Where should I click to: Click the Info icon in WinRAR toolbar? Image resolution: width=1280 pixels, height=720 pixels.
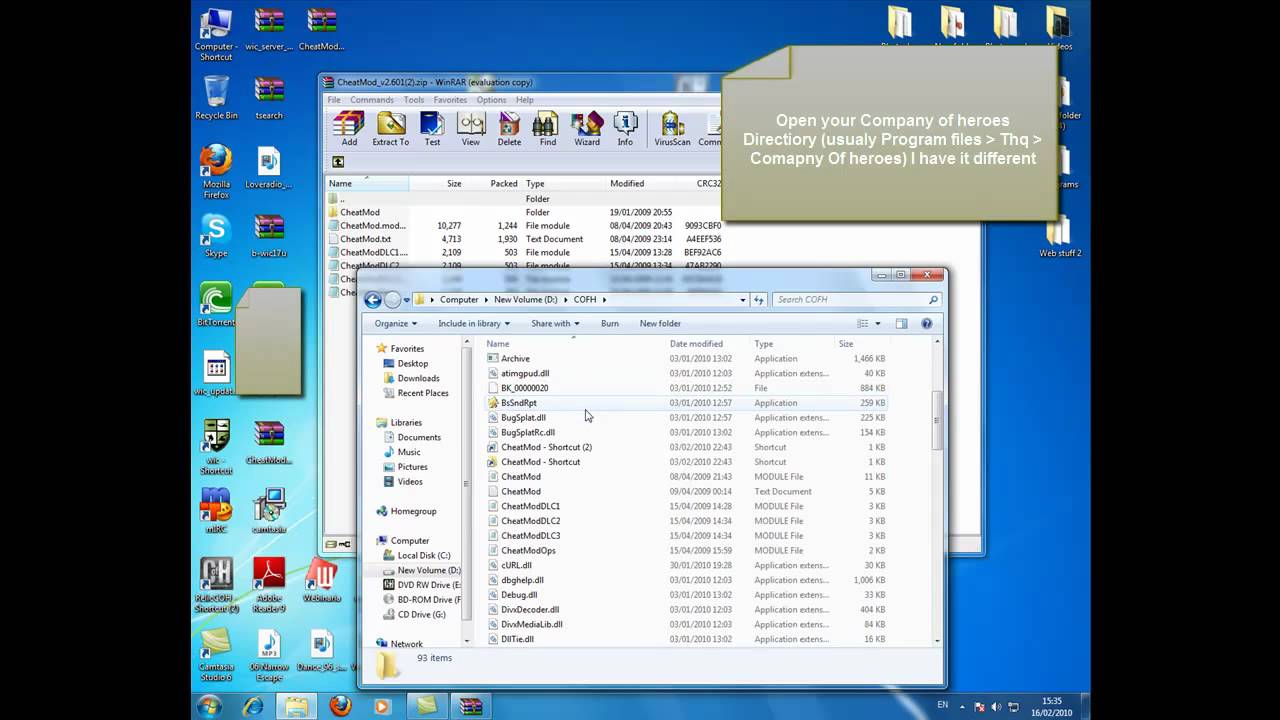click(x=625, y=129)
